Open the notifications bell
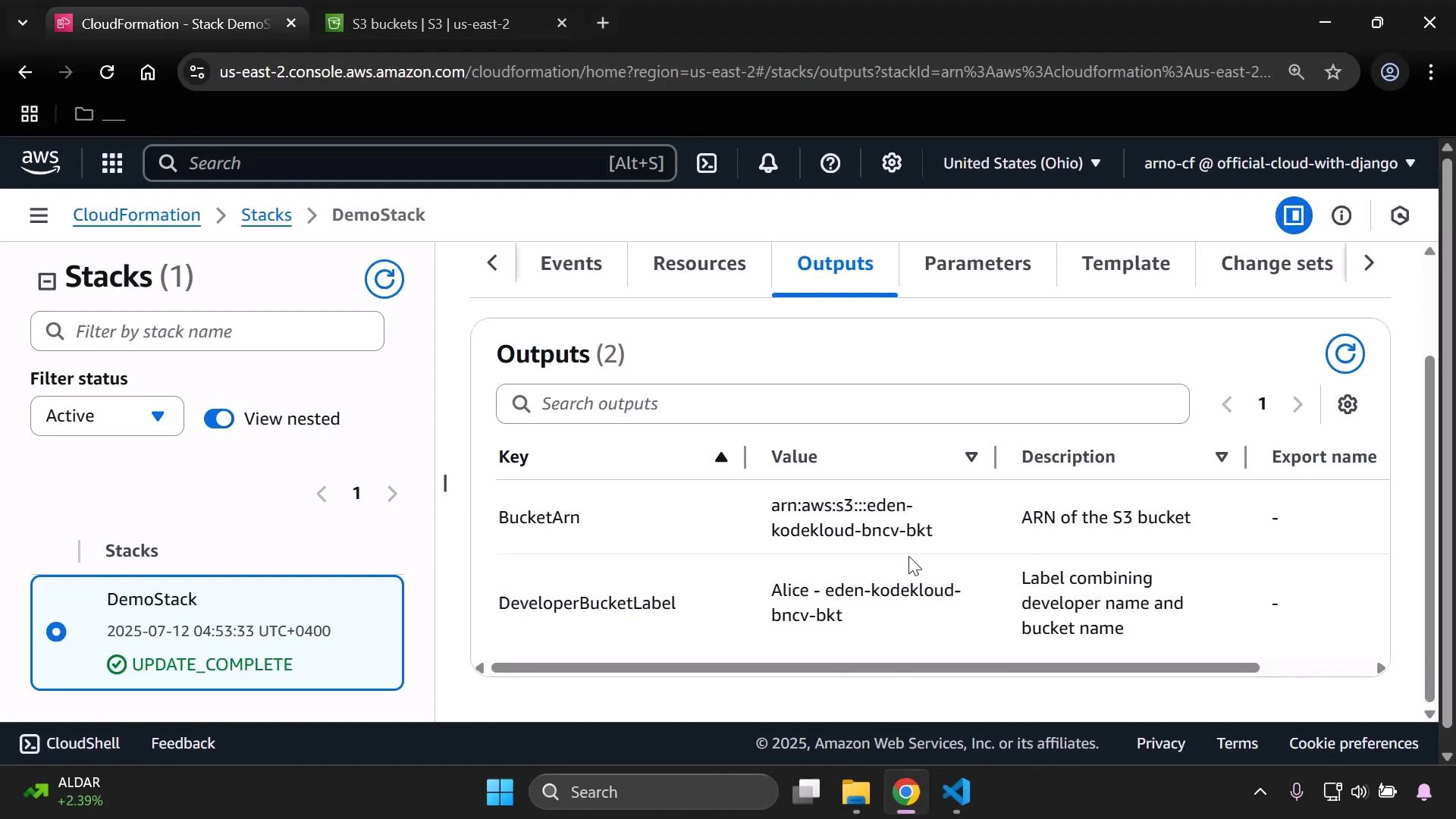1456x819 pixels. (768, 163)
